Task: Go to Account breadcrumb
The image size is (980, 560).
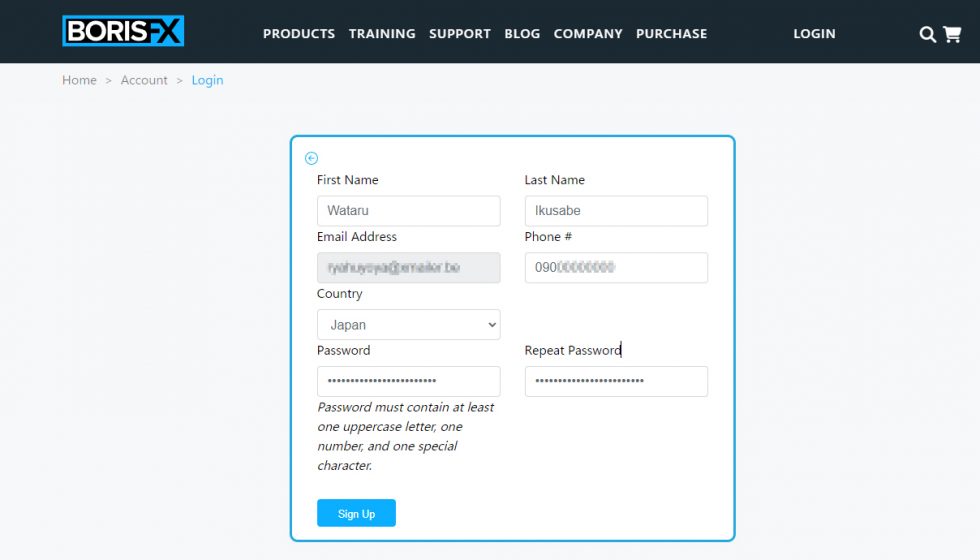Action: pos(144,80)
